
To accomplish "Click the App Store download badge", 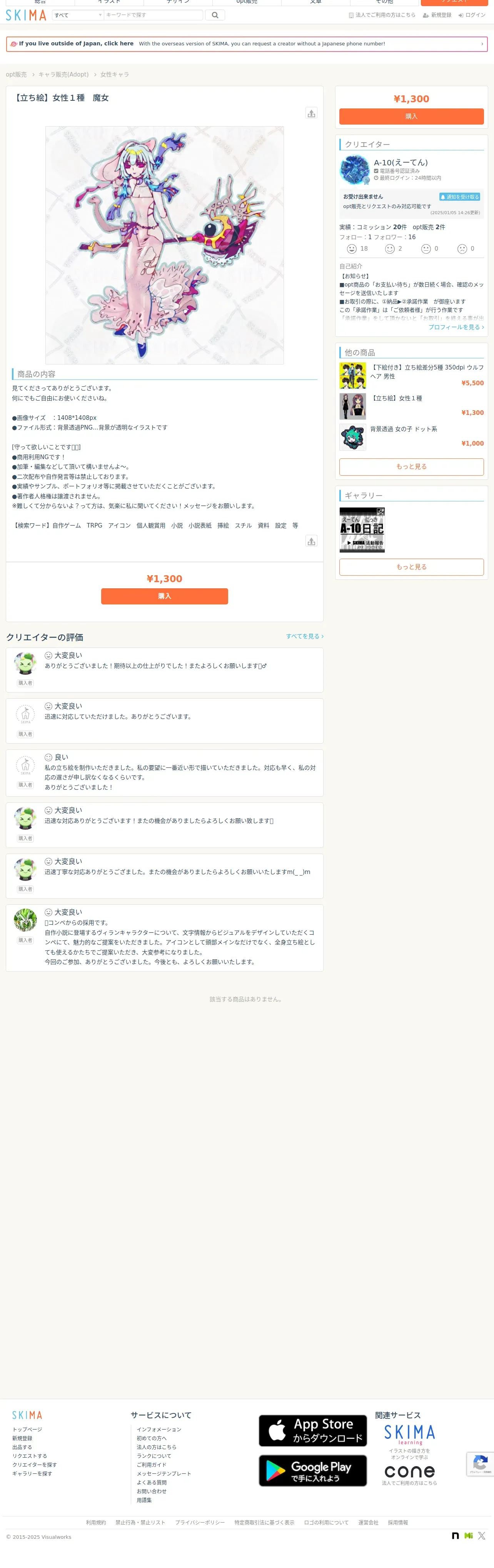I will (x=313, y=1430).
